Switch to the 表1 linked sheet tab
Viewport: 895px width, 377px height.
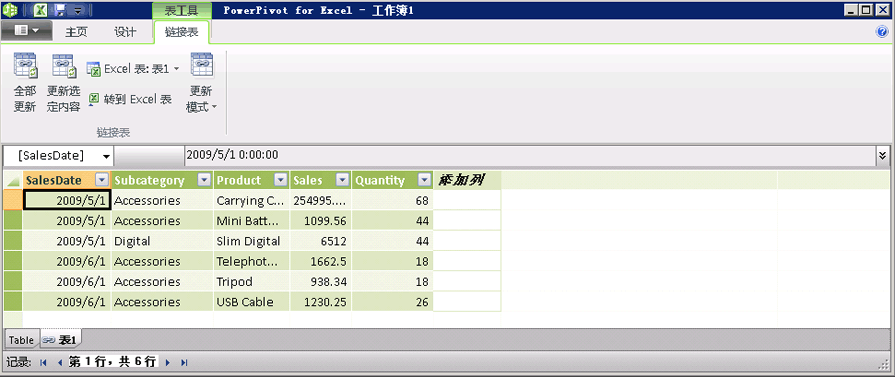click(61, 340)
